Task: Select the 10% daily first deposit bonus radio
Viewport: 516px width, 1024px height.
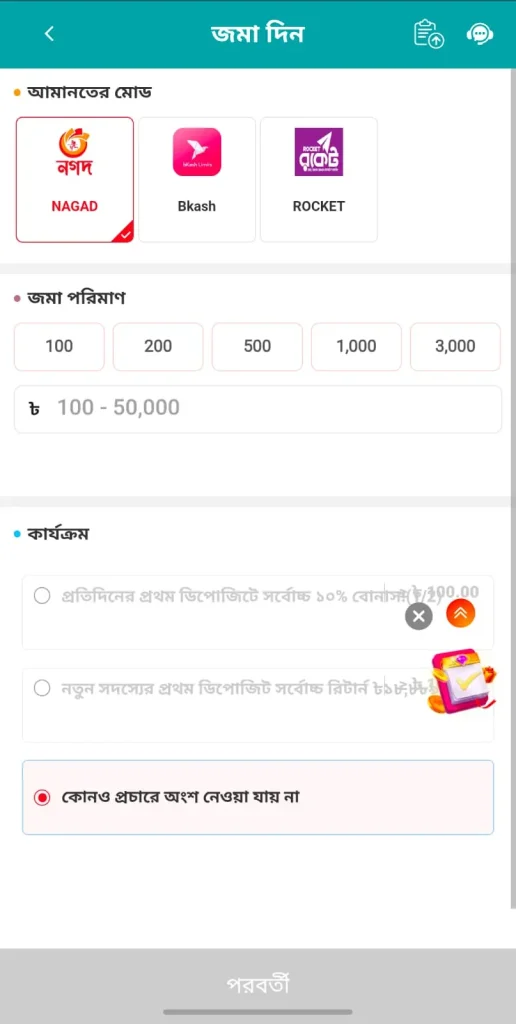Action: (42, 596)
